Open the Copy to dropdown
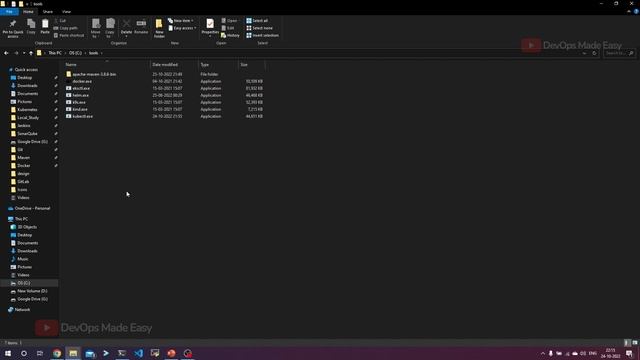This screenshot has width=640, height=360. [x=110, y=28]
